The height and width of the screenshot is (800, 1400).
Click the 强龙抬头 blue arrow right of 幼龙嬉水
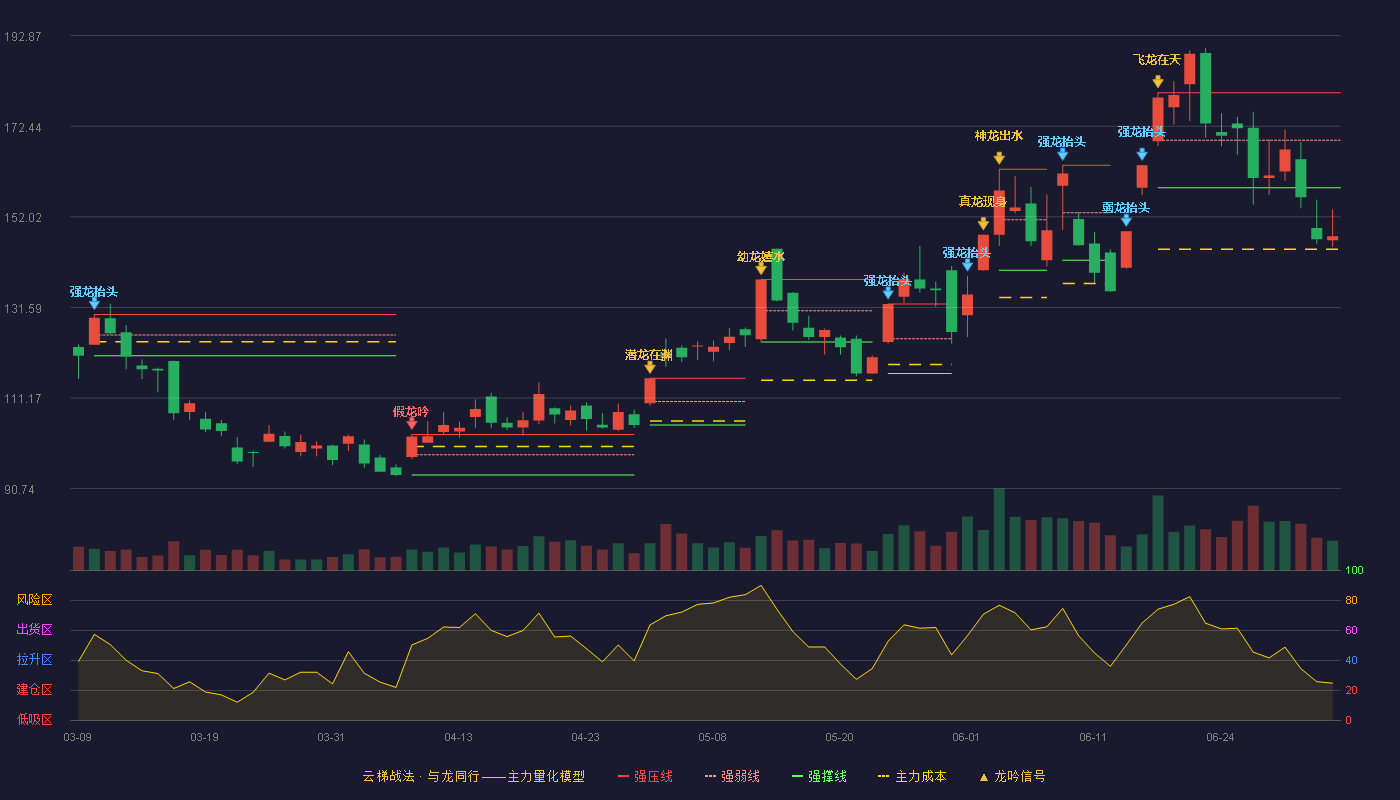tap(888, 293)
